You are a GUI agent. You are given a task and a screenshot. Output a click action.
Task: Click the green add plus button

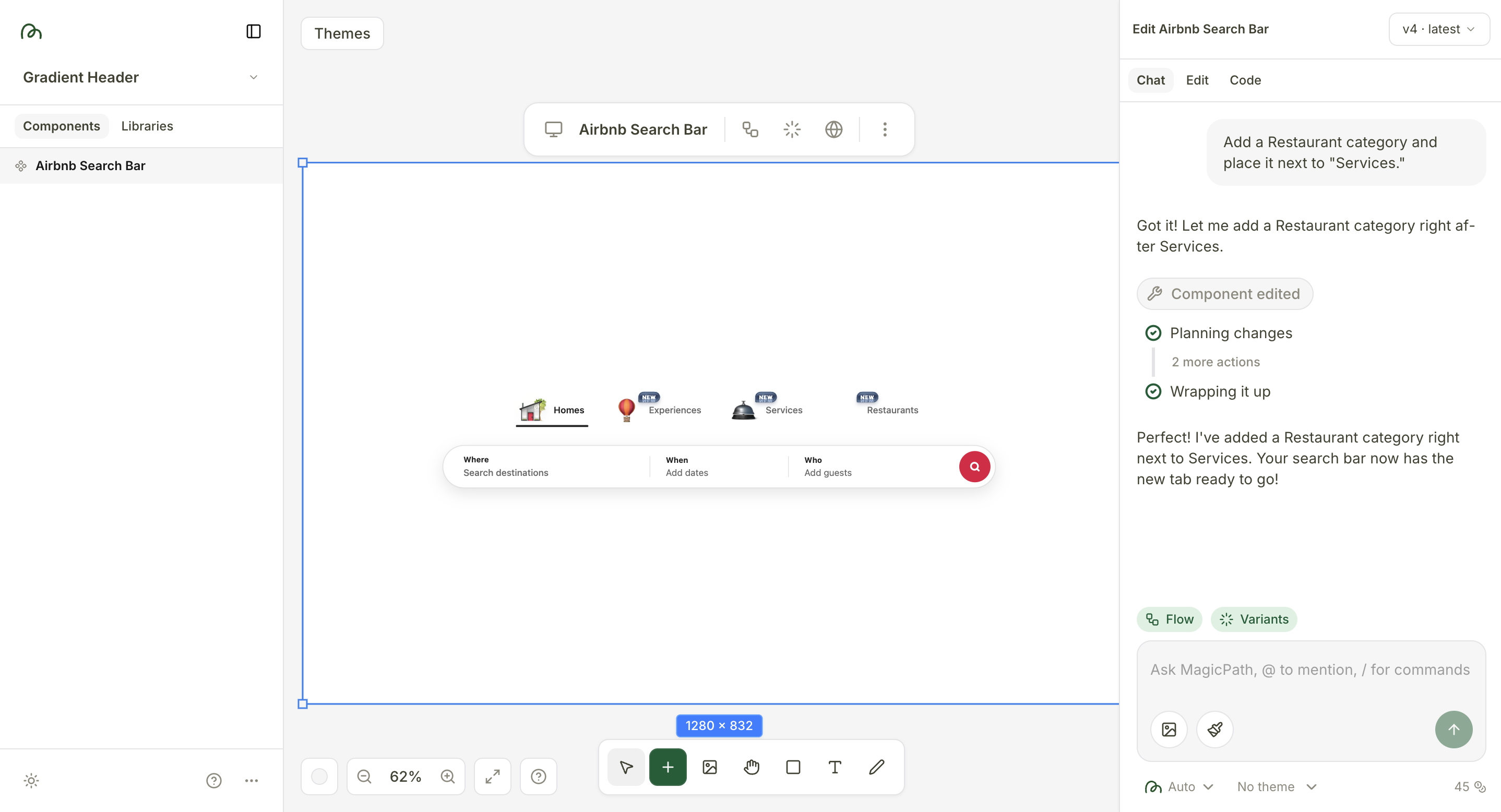(x=668, y=767)
